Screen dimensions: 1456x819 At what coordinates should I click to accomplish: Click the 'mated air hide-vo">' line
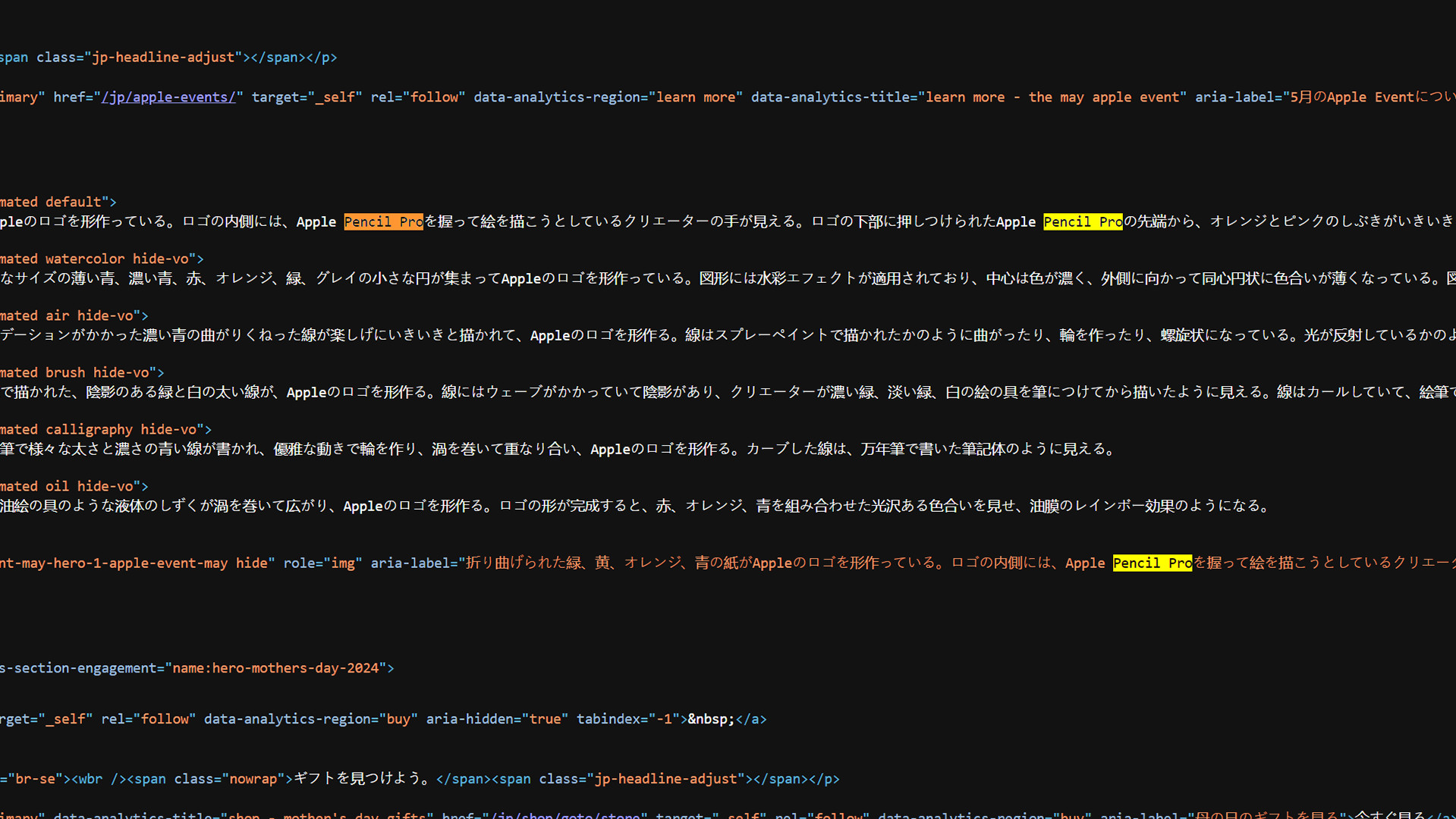tap(74, 315)
